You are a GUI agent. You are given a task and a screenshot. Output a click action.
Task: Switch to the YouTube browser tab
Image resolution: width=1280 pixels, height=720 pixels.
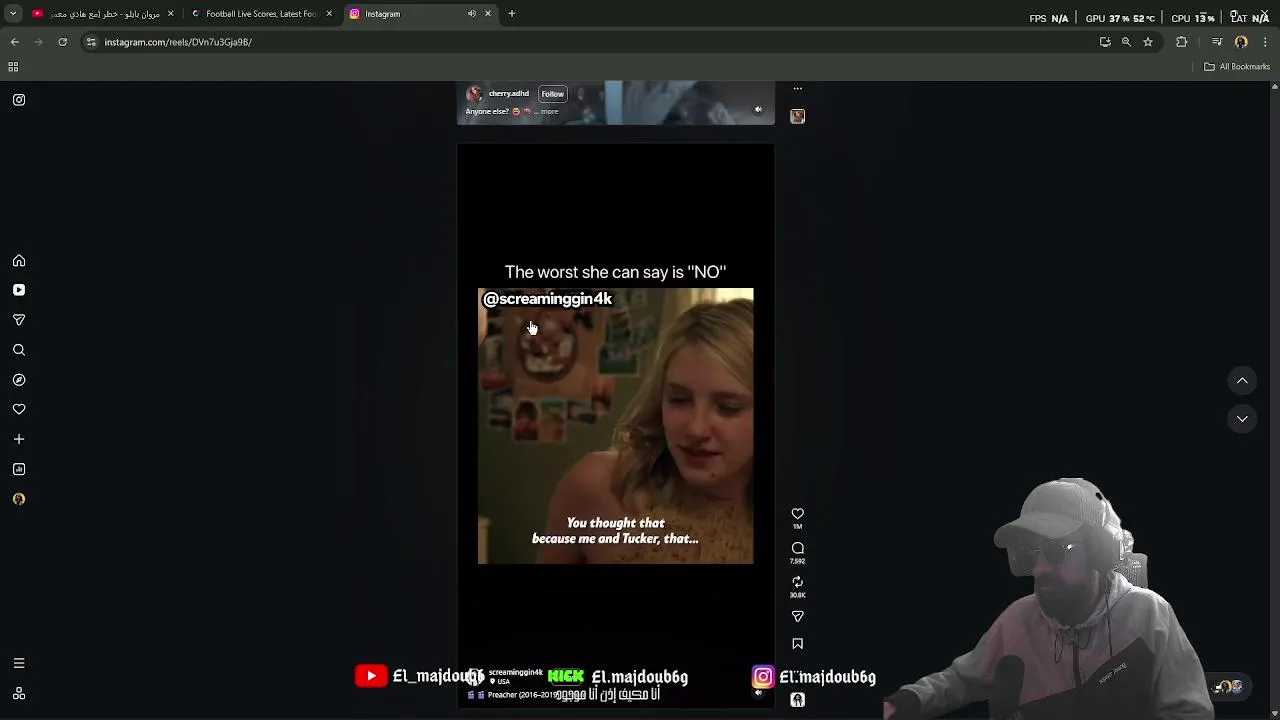pyautogui.click(x=100, y=14)
